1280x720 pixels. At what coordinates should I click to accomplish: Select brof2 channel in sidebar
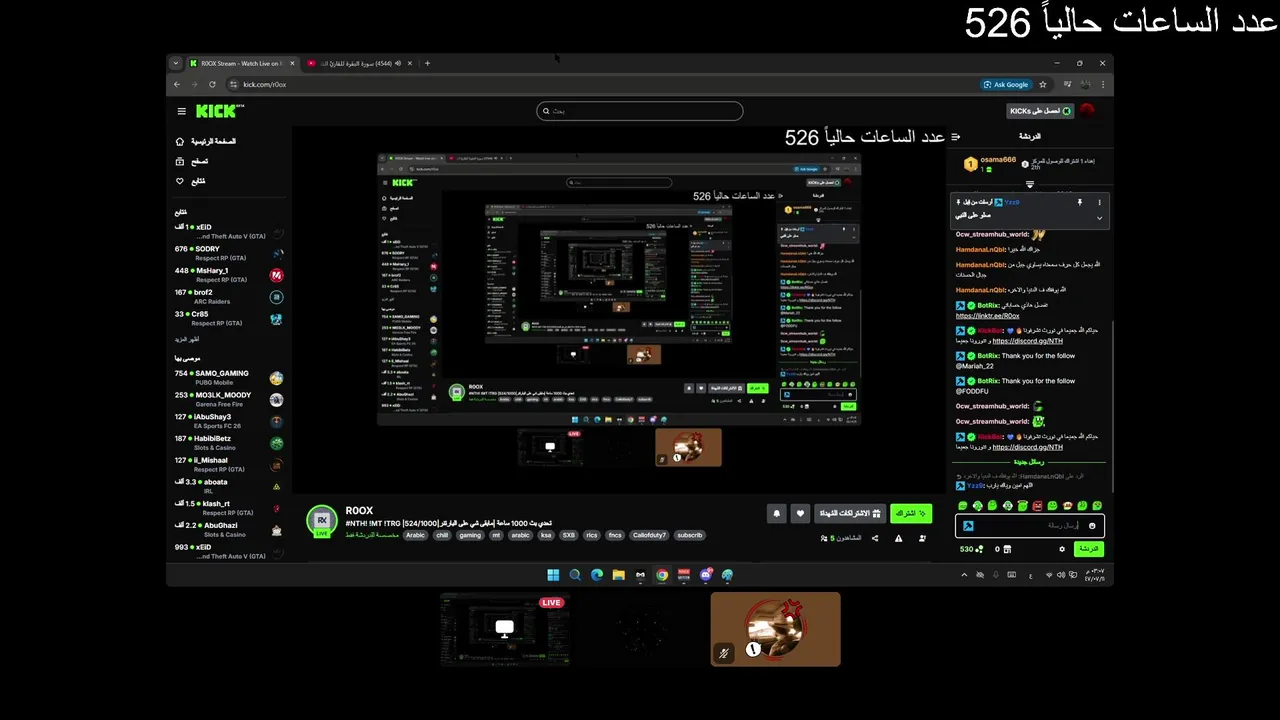pos(228,297)
